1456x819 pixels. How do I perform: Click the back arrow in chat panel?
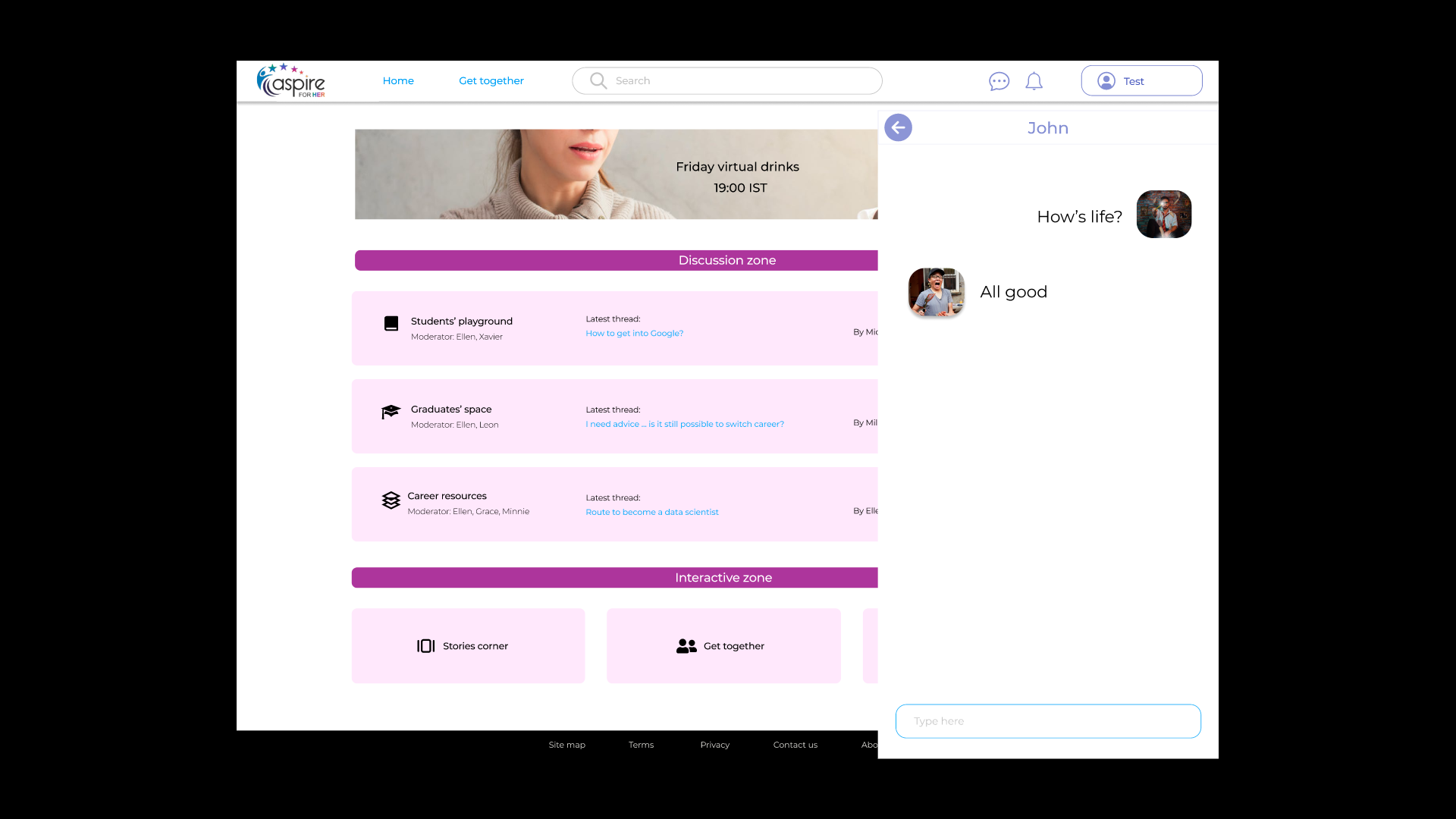click(x=898, y=127)
